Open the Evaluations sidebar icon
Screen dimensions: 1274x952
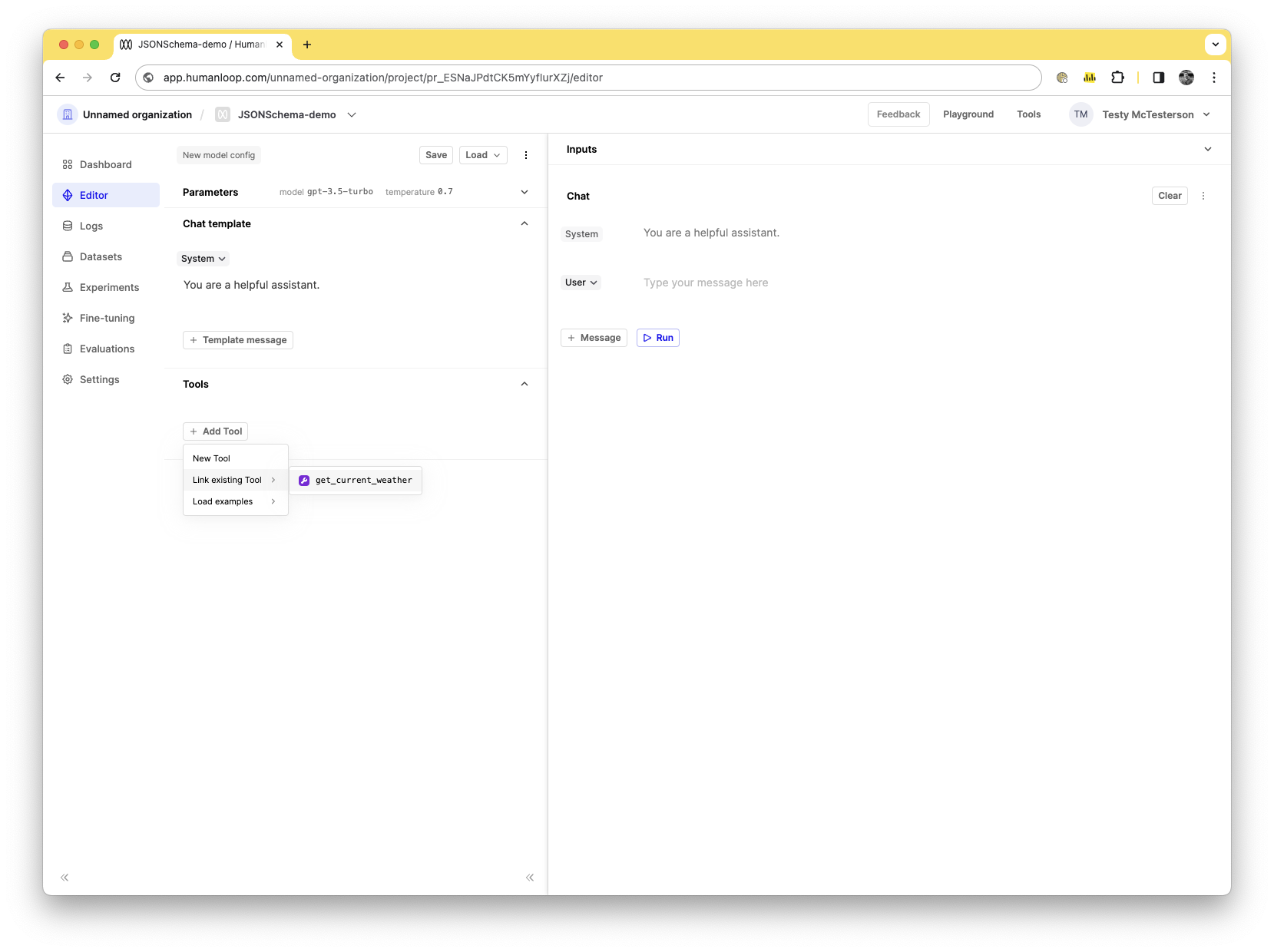click(68, 349)
